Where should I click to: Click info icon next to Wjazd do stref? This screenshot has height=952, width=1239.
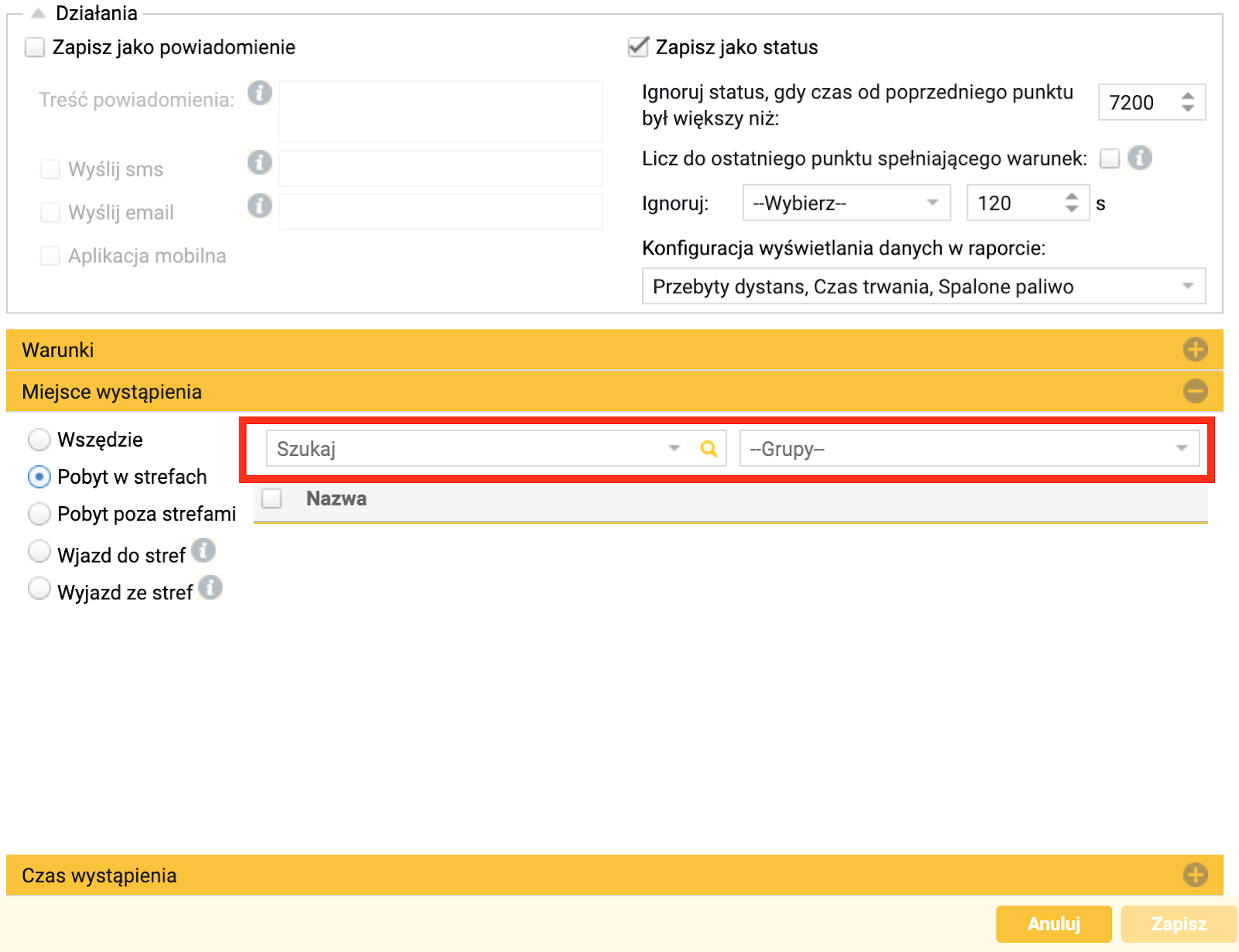(203, 551)
